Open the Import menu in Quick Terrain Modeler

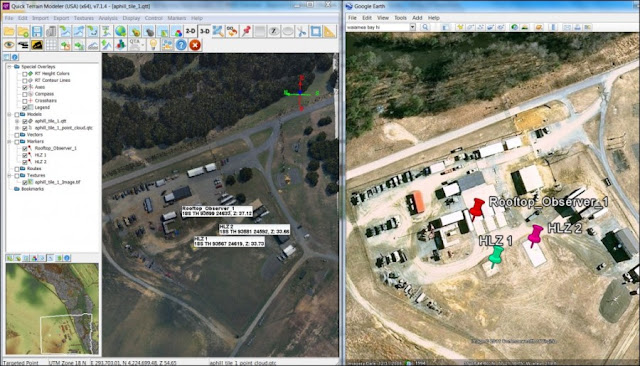point(40,18)
